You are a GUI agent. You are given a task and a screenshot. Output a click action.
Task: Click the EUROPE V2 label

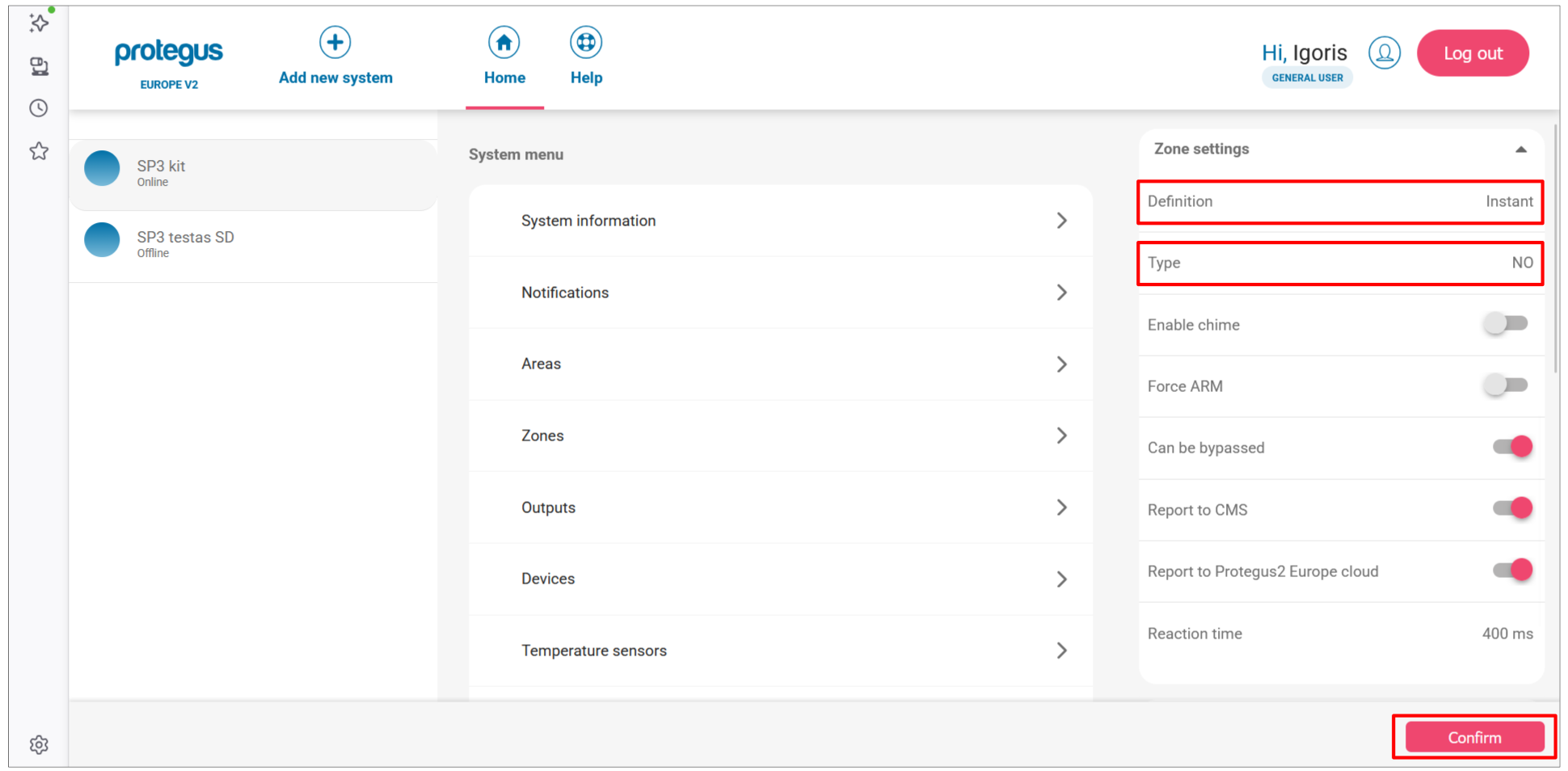pos(169,84)
